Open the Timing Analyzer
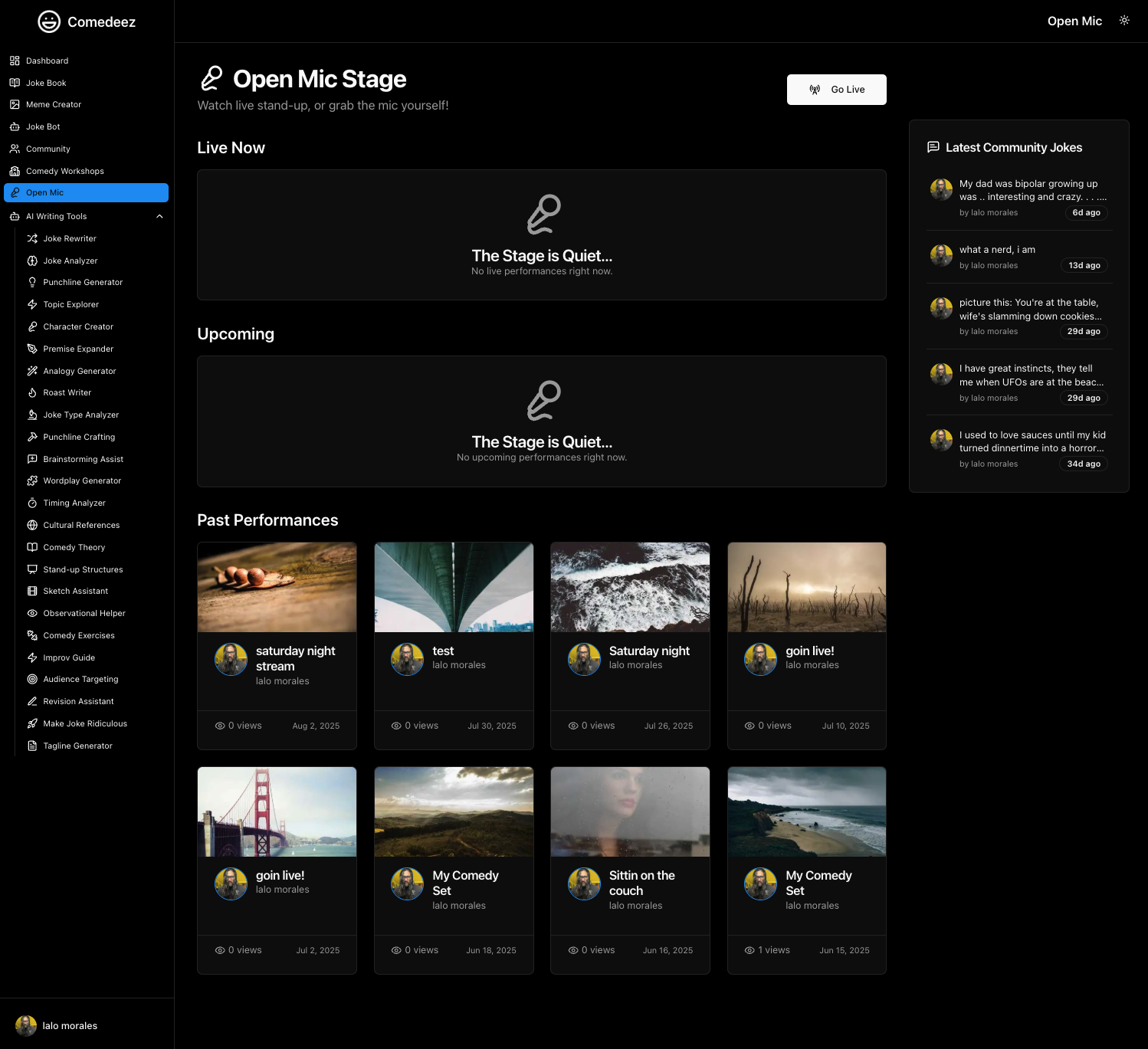The height and width of the screenshot is (1049, 1148). [x=74, y=503]
